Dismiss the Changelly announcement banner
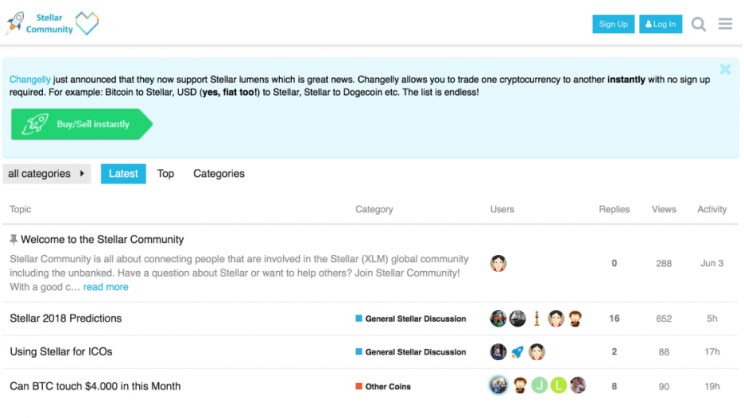 (x=725, y=70)
